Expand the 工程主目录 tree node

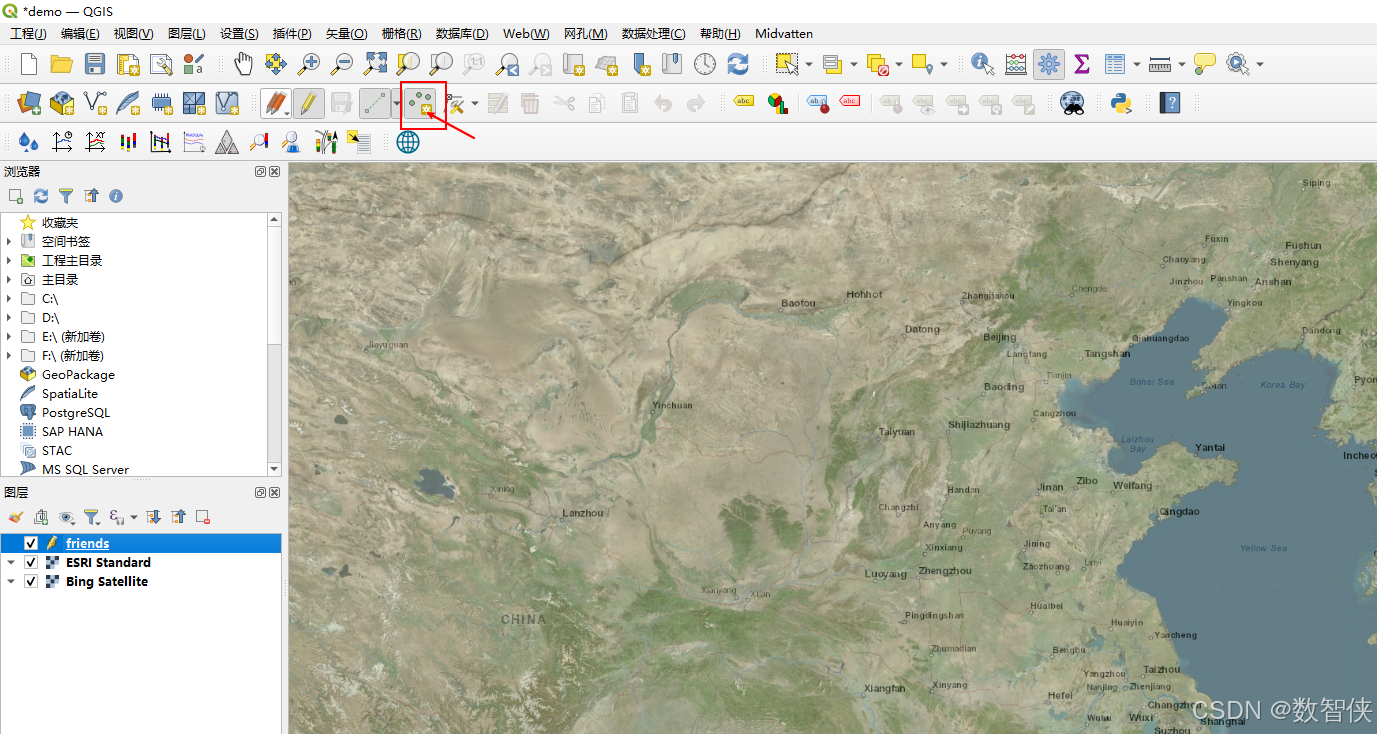(x=9, y=260)
